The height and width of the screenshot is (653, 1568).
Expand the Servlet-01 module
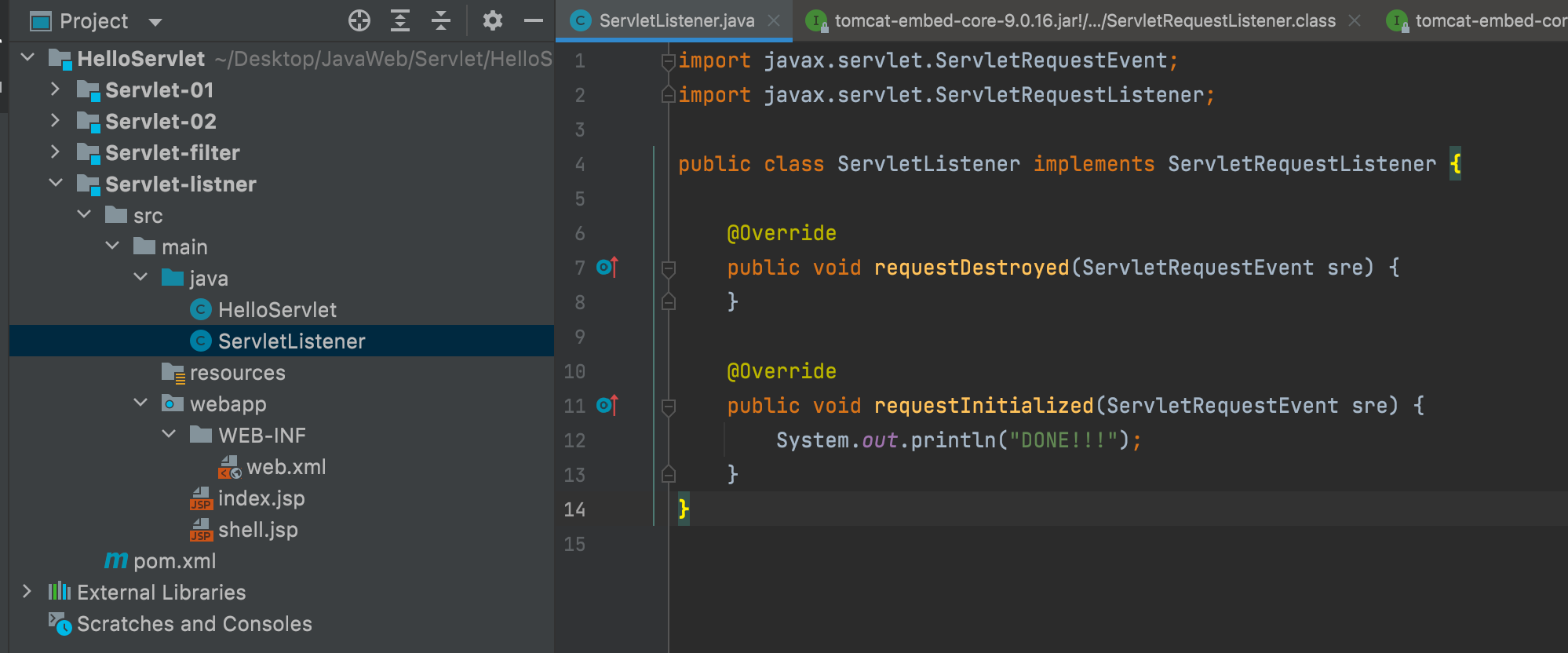[55, 89]
